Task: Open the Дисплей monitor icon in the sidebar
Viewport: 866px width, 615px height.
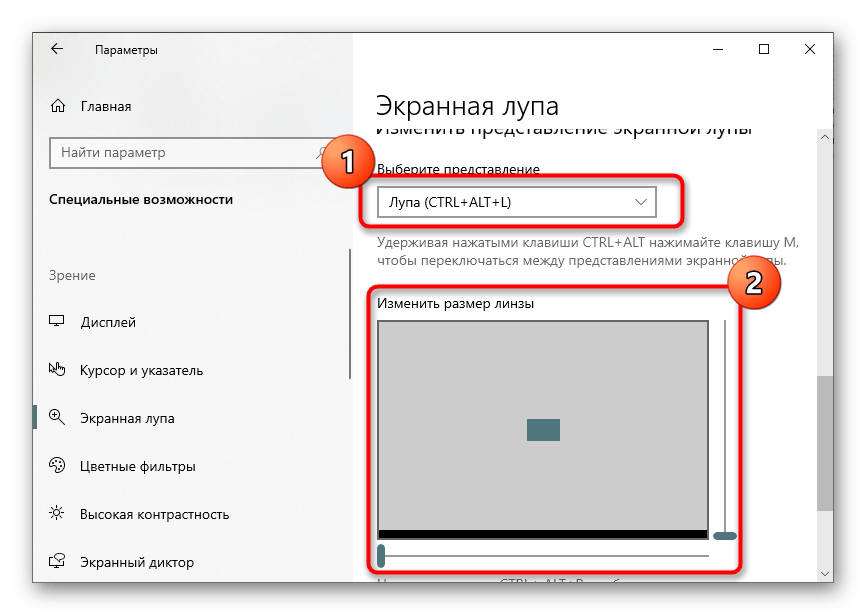Action: point(57,322)
